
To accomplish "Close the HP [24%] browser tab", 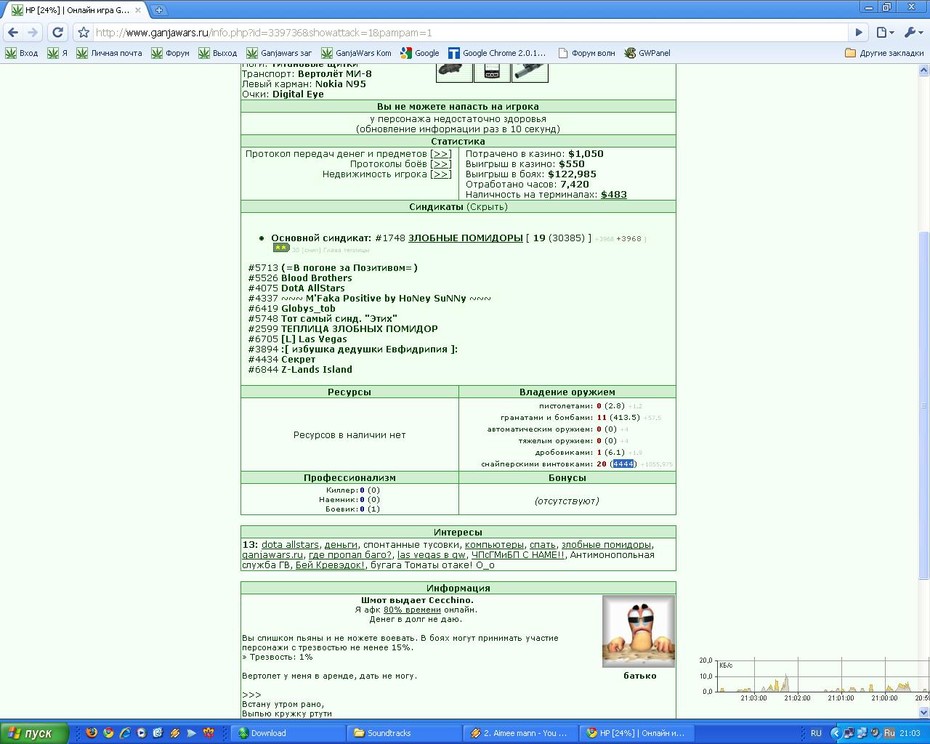I will 138,10.
